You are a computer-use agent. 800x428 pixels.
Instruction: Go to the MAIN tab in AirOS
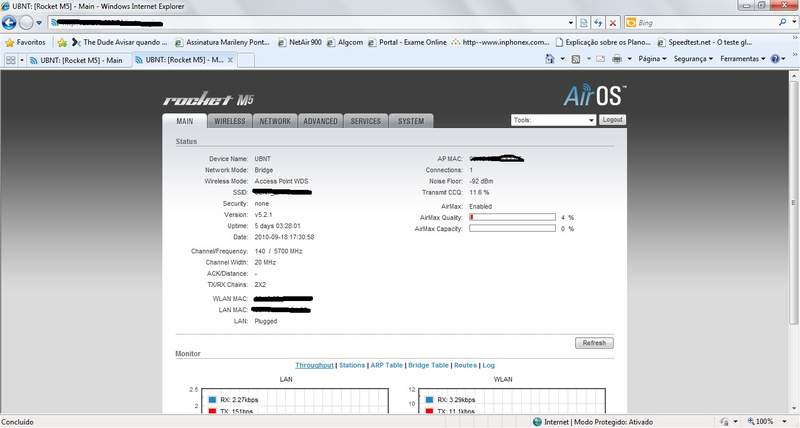(185, 121)
